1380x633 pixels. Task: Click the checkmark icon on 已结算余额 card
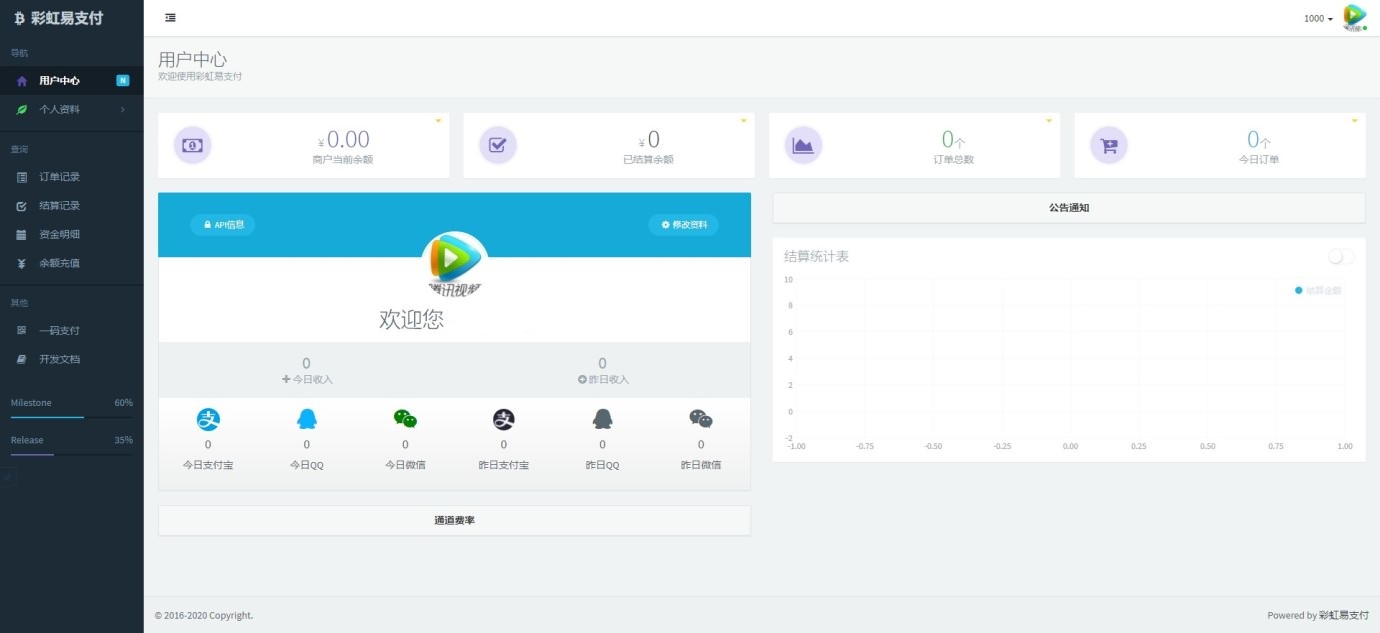498,145
